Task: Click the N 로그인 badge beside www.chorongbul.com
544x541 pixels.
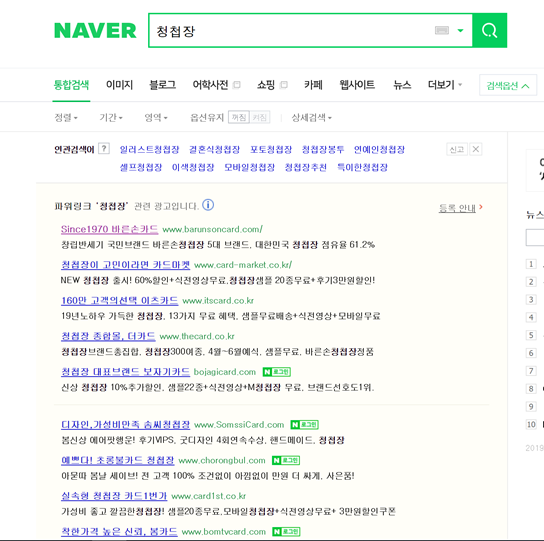Action: [286, 460]
